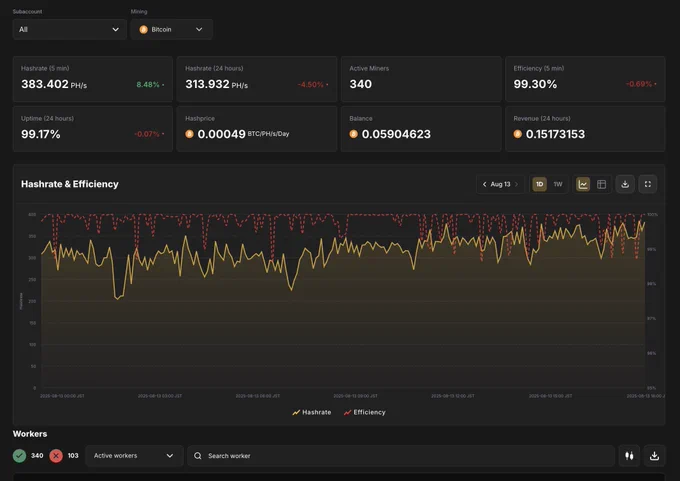Open worker filter settings icon
The width and height of the screenshot is (680, 481).
tap(629, 456)
